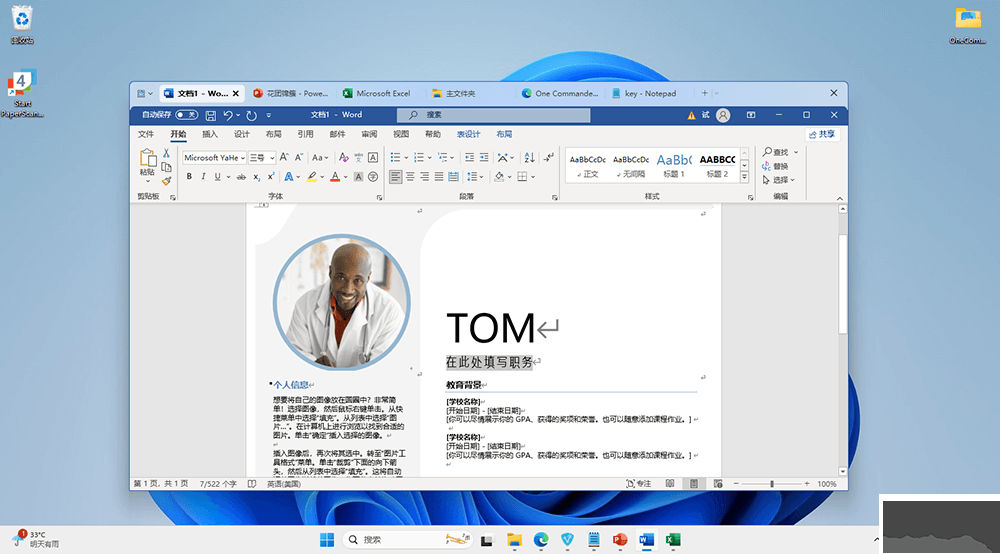The width and height of the screenshot is (1000, 554).
Task: Click the Increase Indent icon
Action: tap(483, 157)
